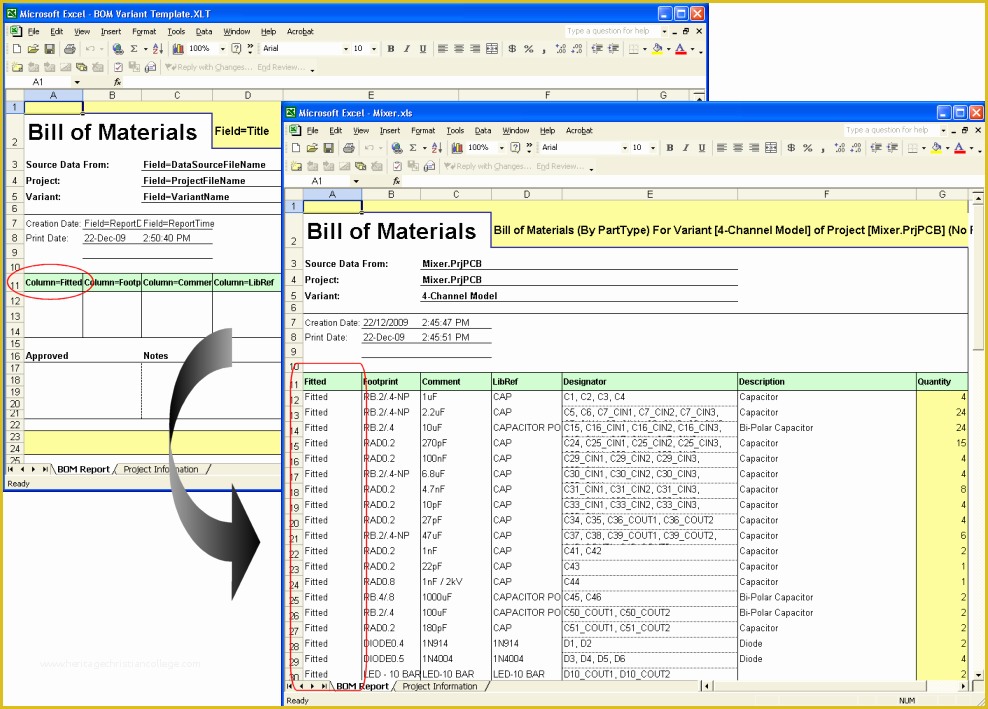Open the font size dropdown in Mixer.xls
This screenshot has height=709, width=988.
pyautogui.click(x=653, y=148)
